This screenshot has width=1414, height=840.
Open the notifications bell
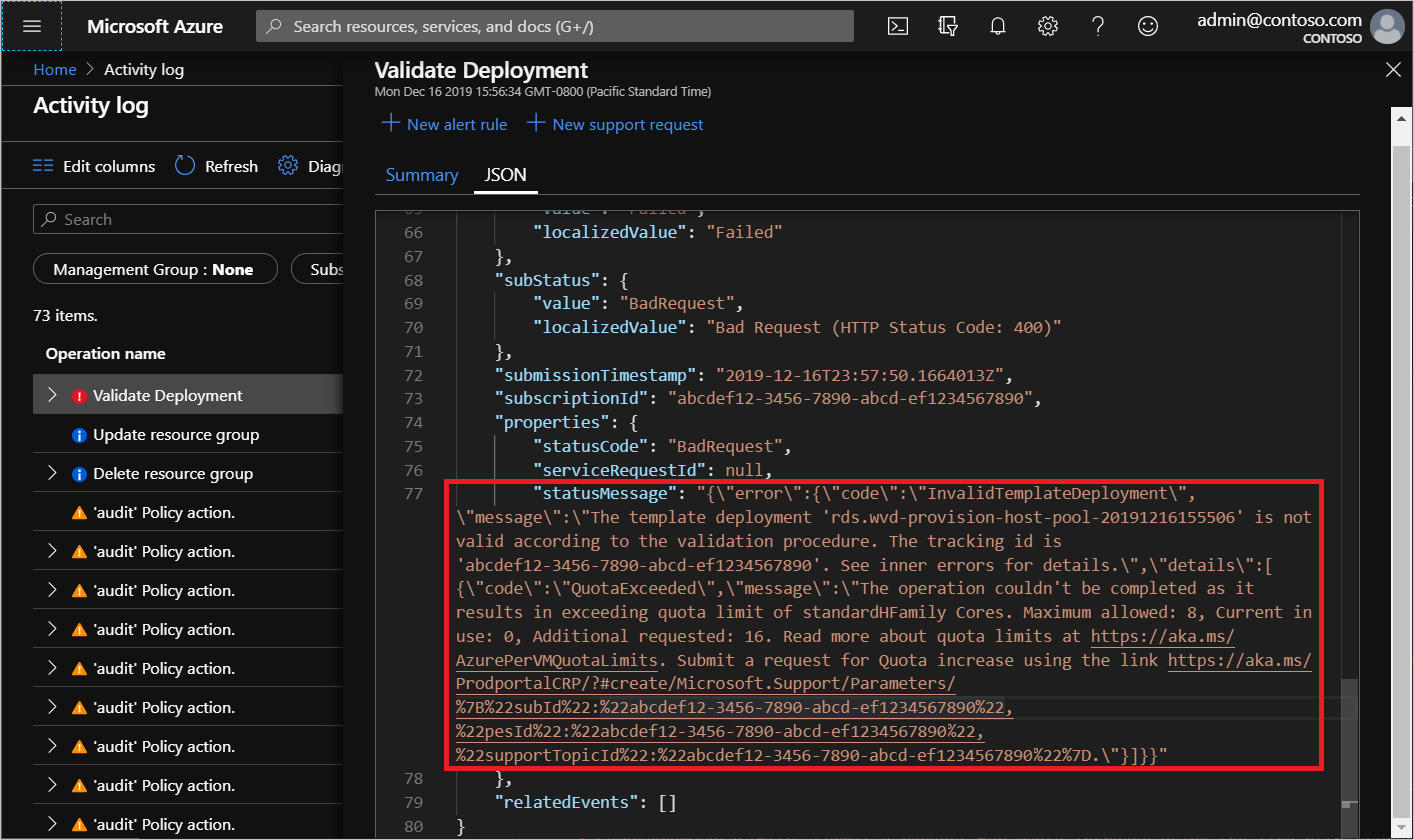(997, 25)
